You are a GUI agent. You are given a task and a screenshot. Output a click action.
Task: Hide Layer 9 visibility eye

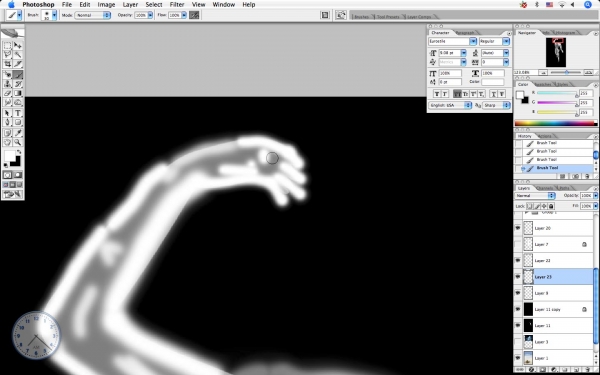point(518,293)
